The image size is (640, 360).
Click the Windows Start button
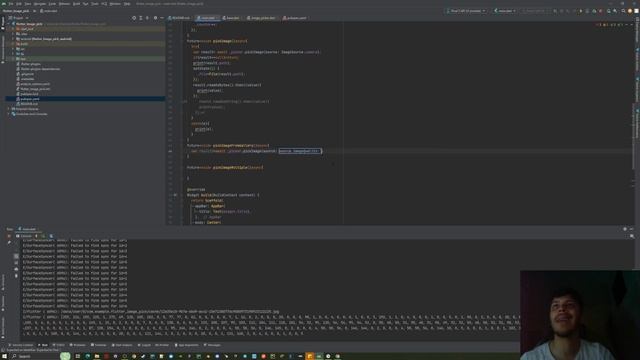pos(4,356)
